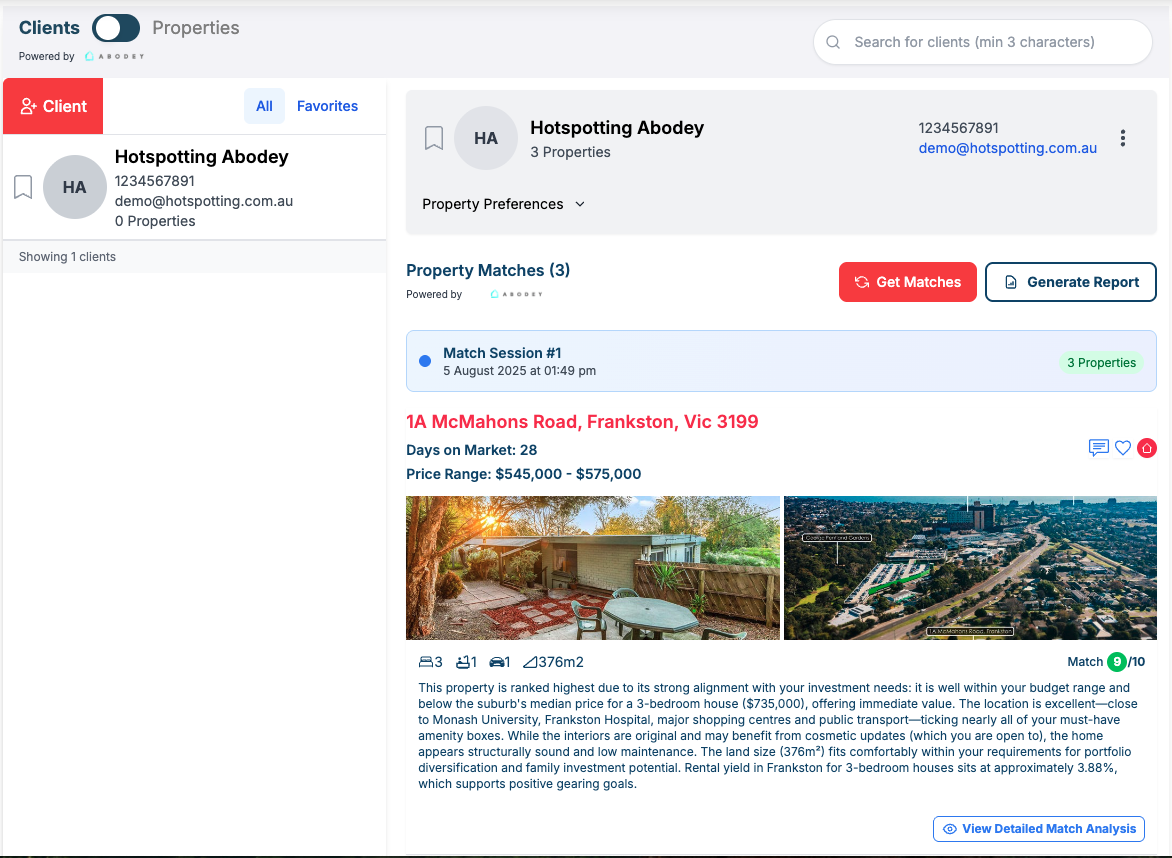This screenshot has height=858, width=1172.
Task: Click the Get Matches button
Action: point(907,282)
